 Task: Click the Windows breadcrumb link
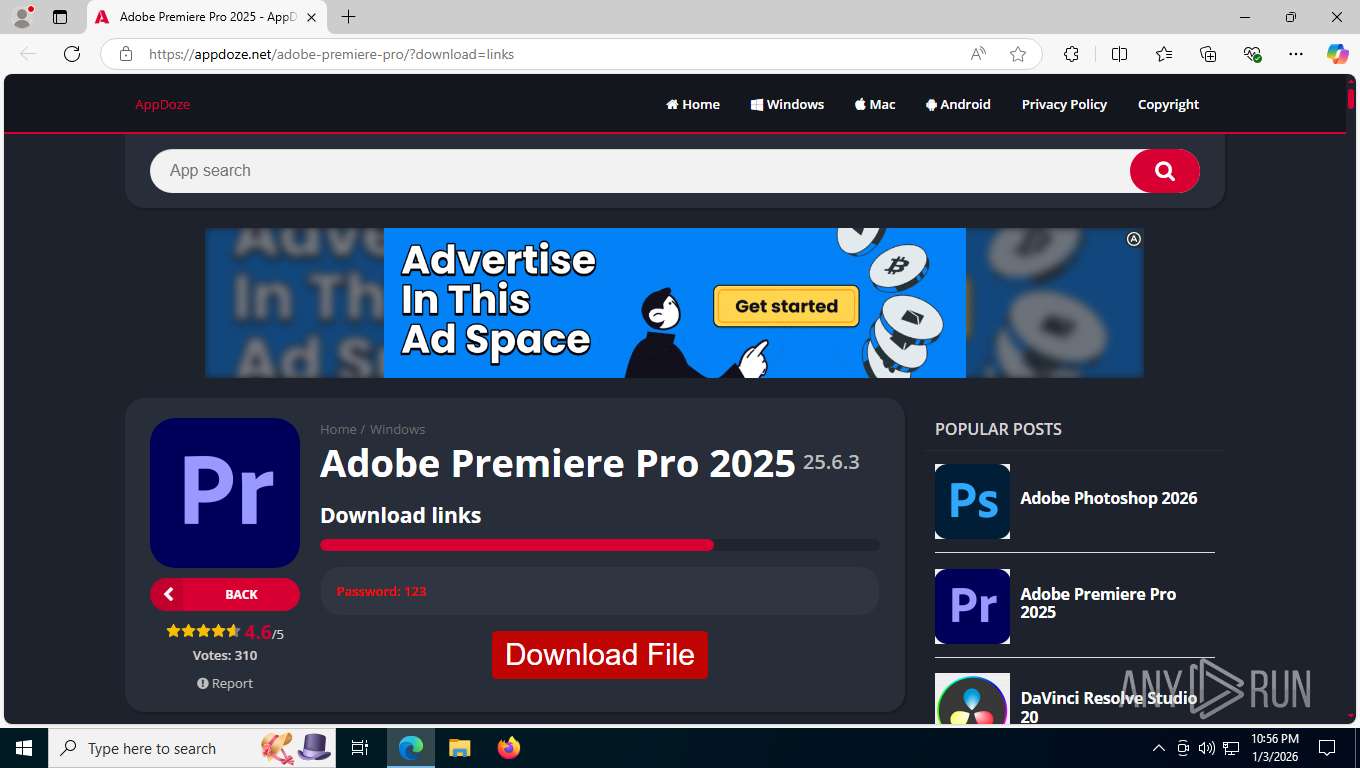click(x=397, y=429)
